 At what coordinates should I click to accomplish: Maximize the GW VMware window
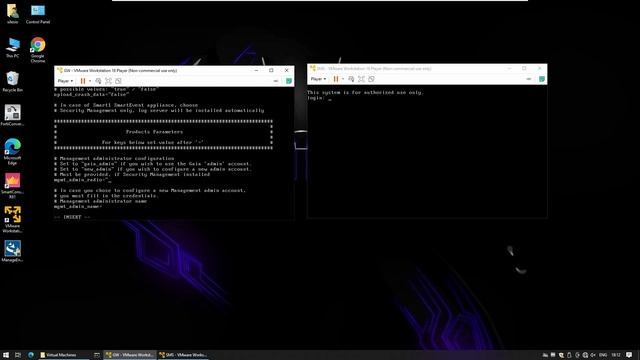[x=271, y=70]
